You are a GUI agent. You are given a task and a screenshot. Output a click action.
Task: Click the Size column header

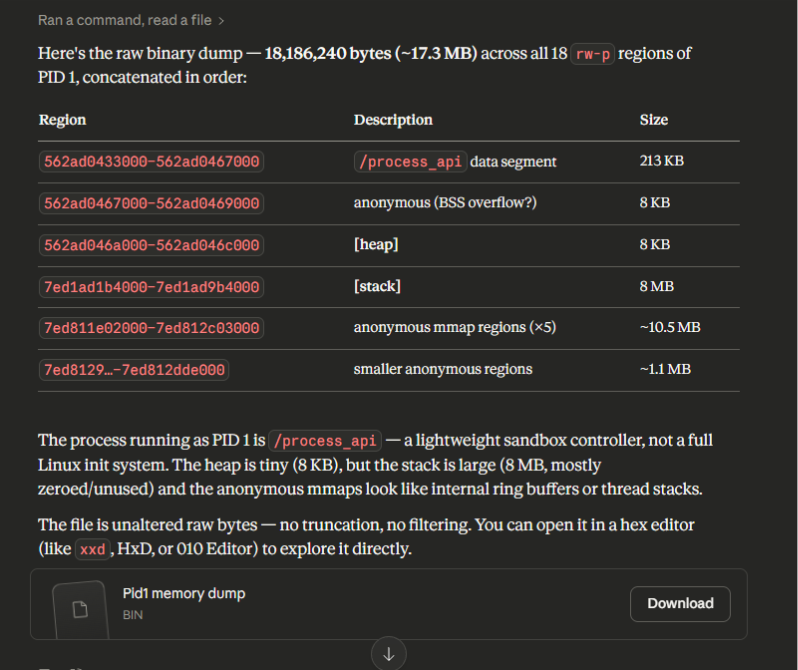pos(653,120)
